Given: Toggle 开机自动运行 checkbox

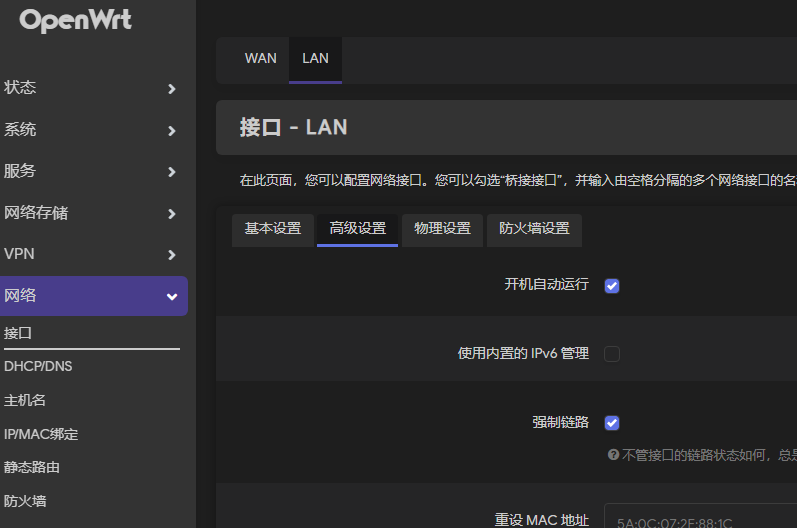Looking at the screenshot, I should 611,286.
